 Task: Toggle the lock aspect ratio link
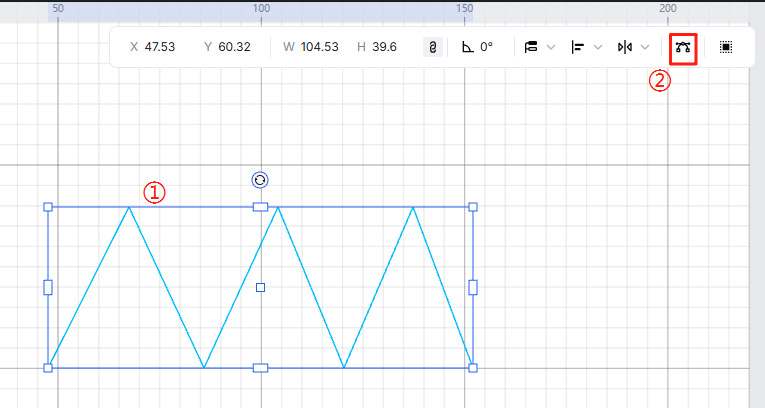click(x=433, y=47)
